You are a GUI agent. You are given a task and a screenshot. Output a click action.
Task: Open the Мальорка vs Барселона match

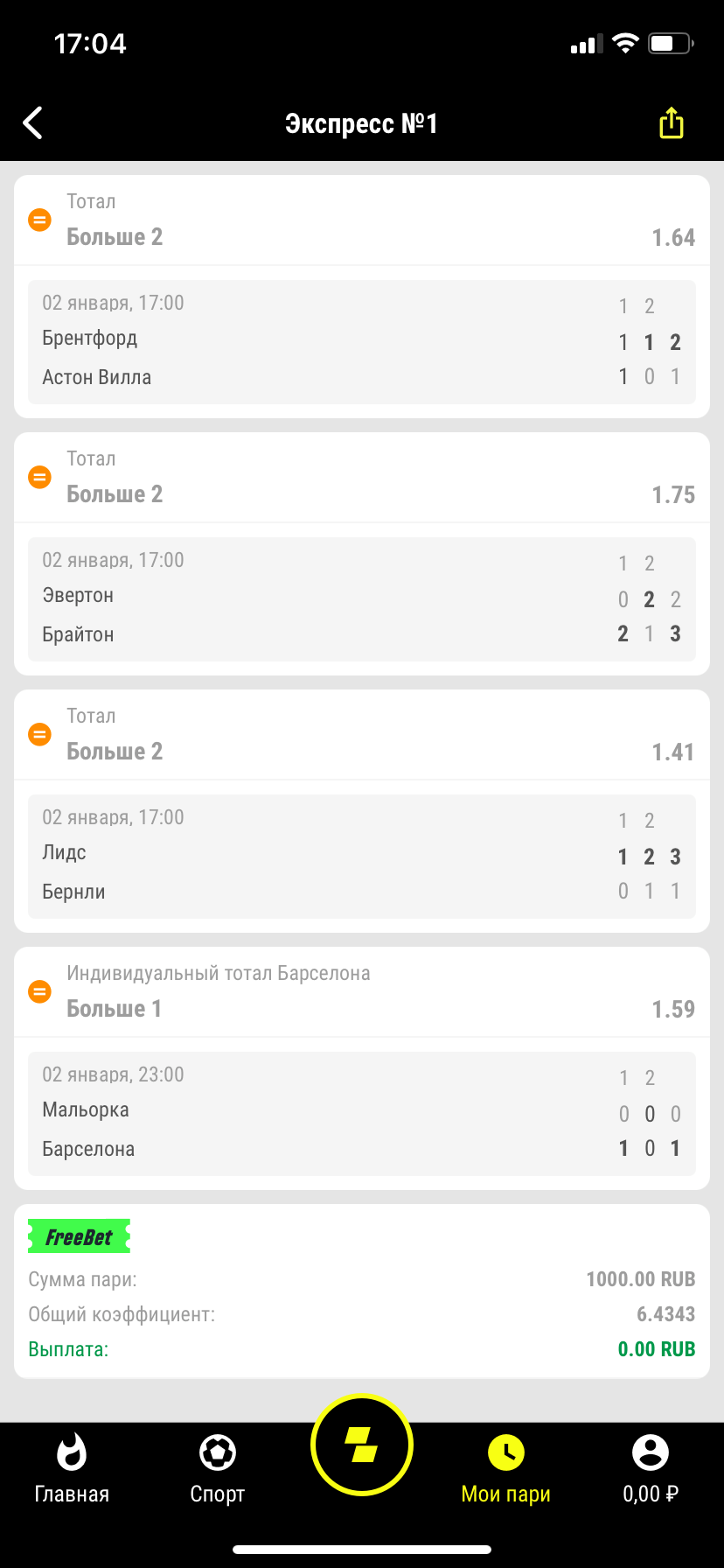[x=362, y=1114]
